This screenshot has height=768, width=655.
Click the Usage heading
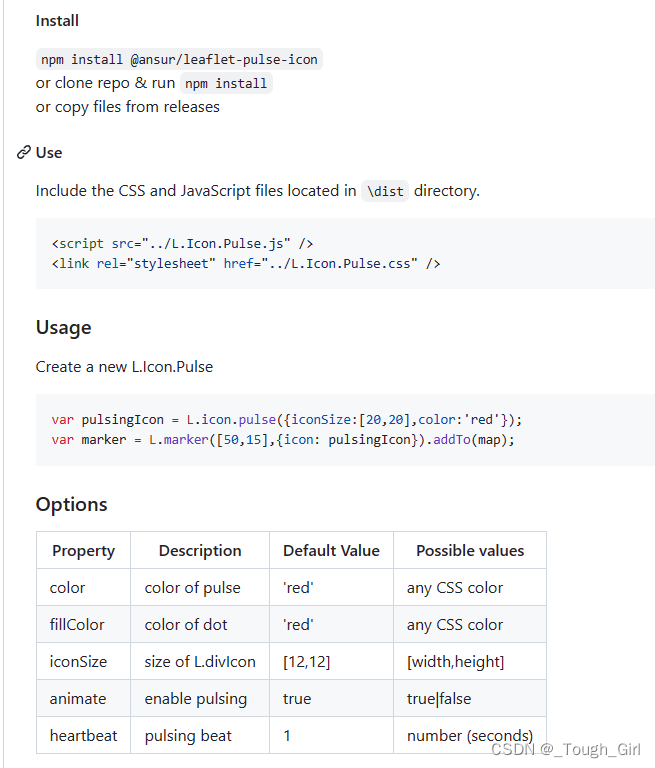pos(63,327)
